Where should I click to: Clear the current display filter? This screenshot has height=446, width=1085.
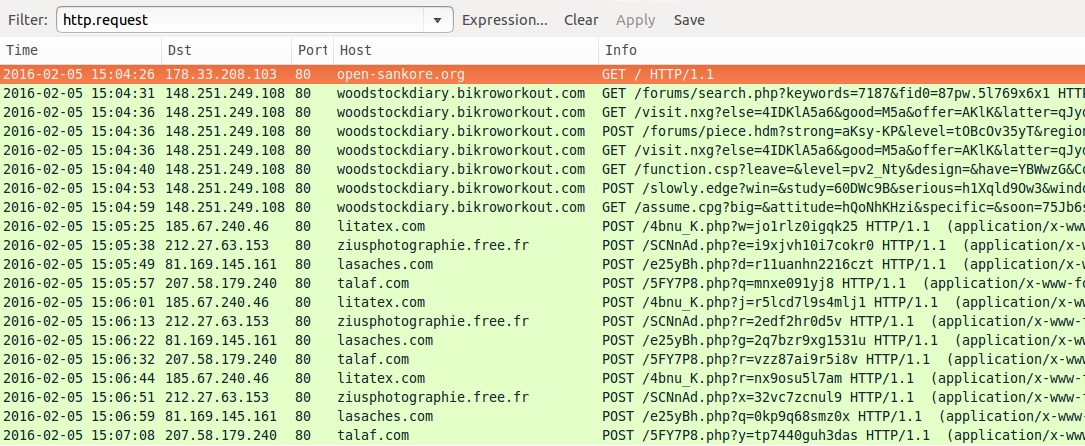(x=581, y=20)
